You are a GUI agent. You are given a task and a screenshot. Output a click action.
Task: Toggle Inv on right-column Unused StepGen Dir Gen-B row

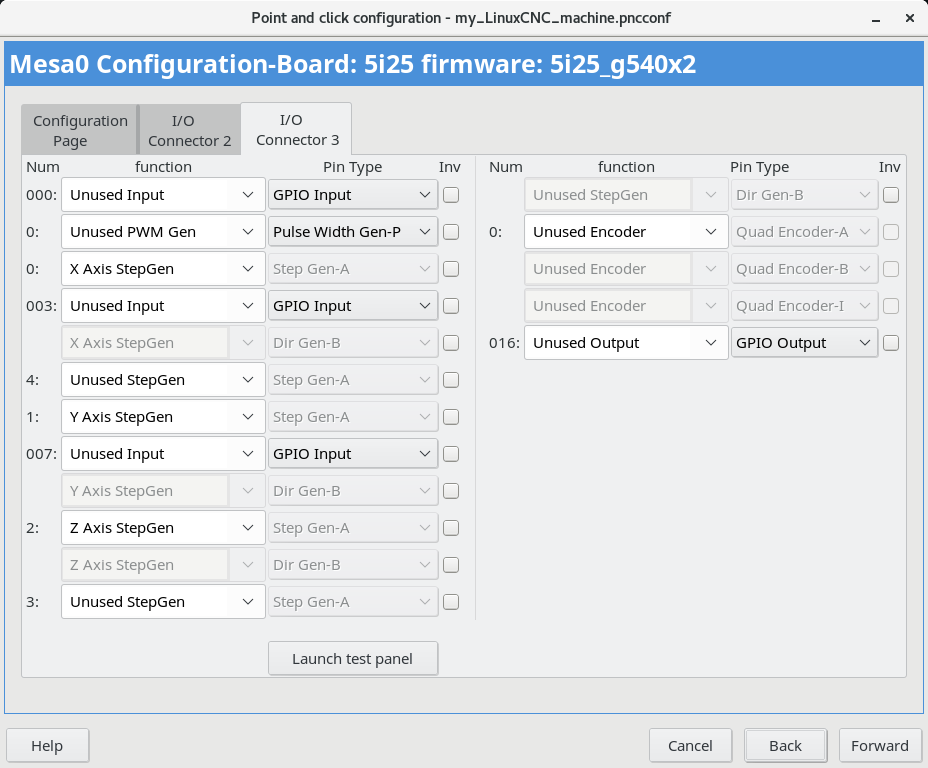(x=891, y=195)
